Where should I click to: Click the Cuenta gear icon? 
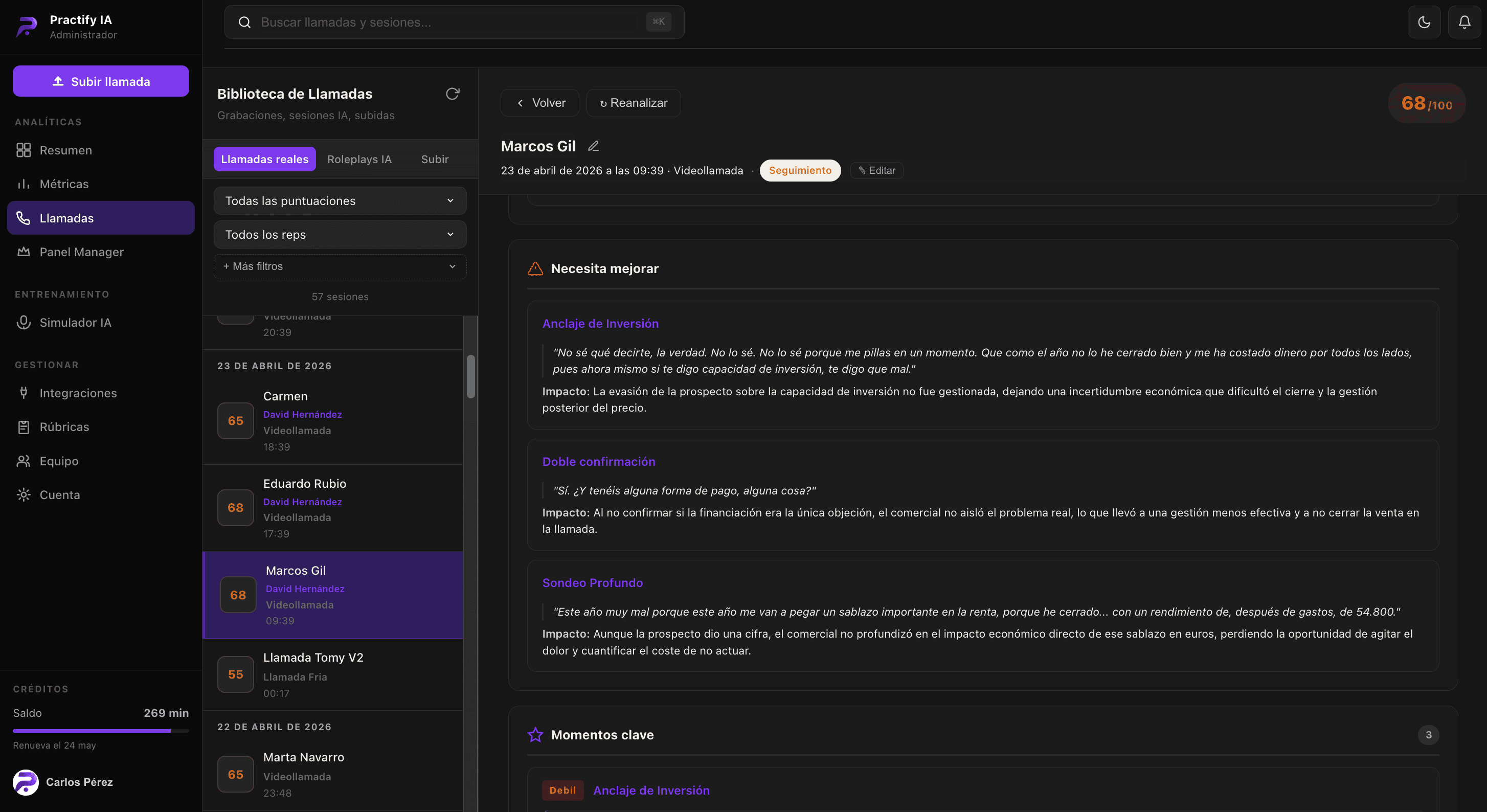point(24,495)
